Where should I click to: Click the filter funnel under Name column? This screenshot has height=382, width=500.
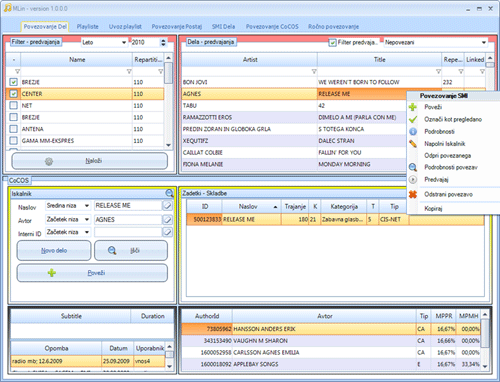click(x=129, y=71)
